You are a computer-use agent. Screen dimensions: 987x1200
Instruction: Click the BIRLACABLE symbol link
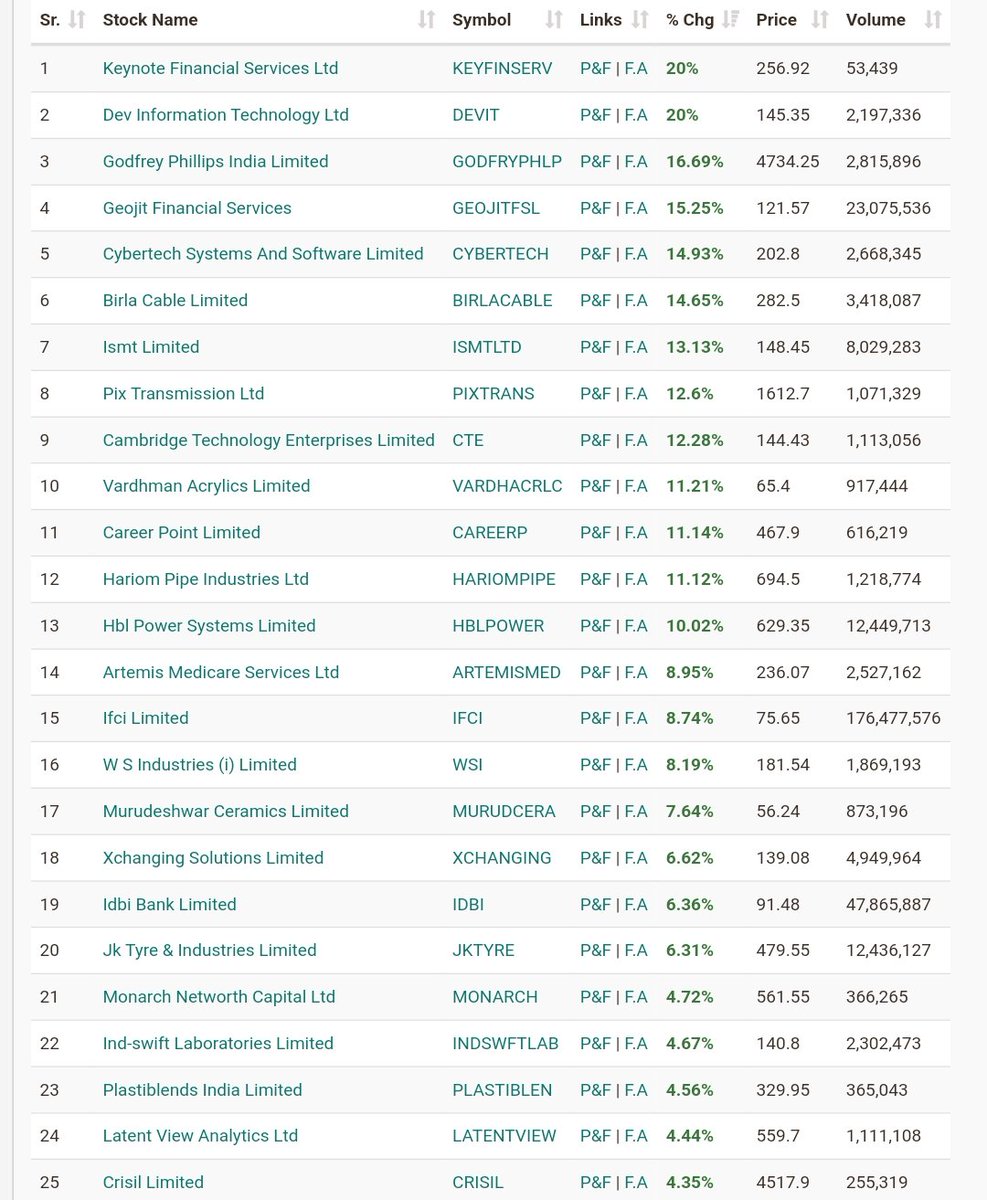click(x=503, y=300)
